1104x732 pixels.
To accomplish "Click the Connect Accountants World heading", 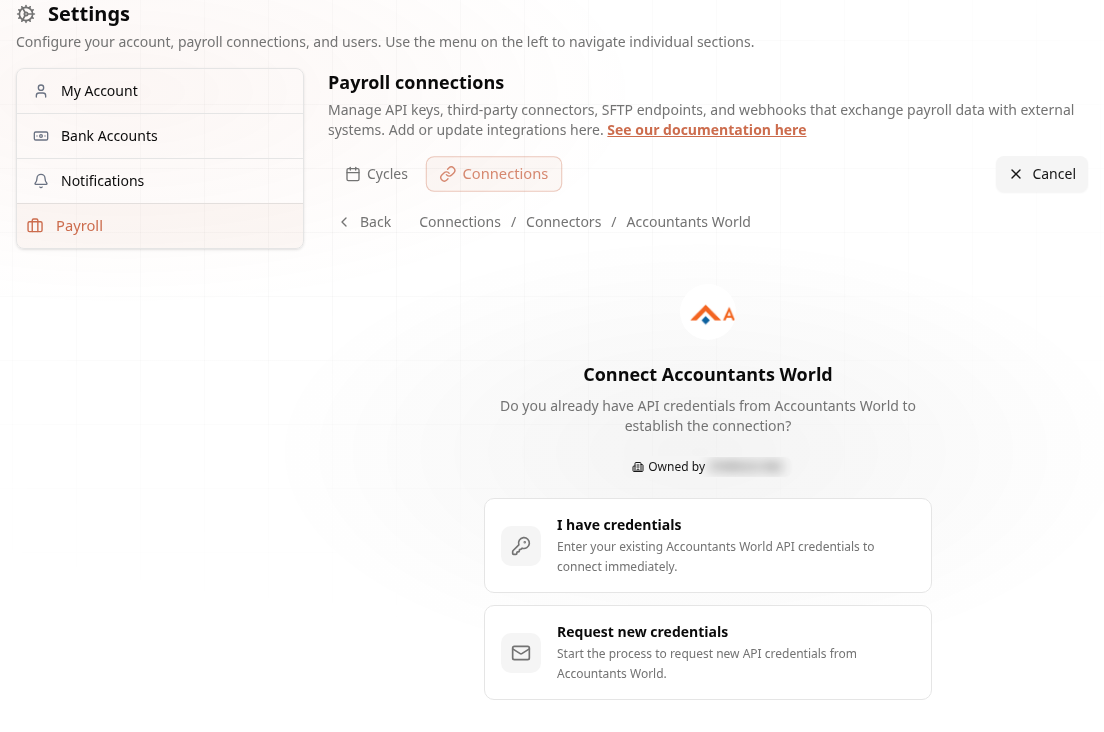I will [x=708, y=374].
